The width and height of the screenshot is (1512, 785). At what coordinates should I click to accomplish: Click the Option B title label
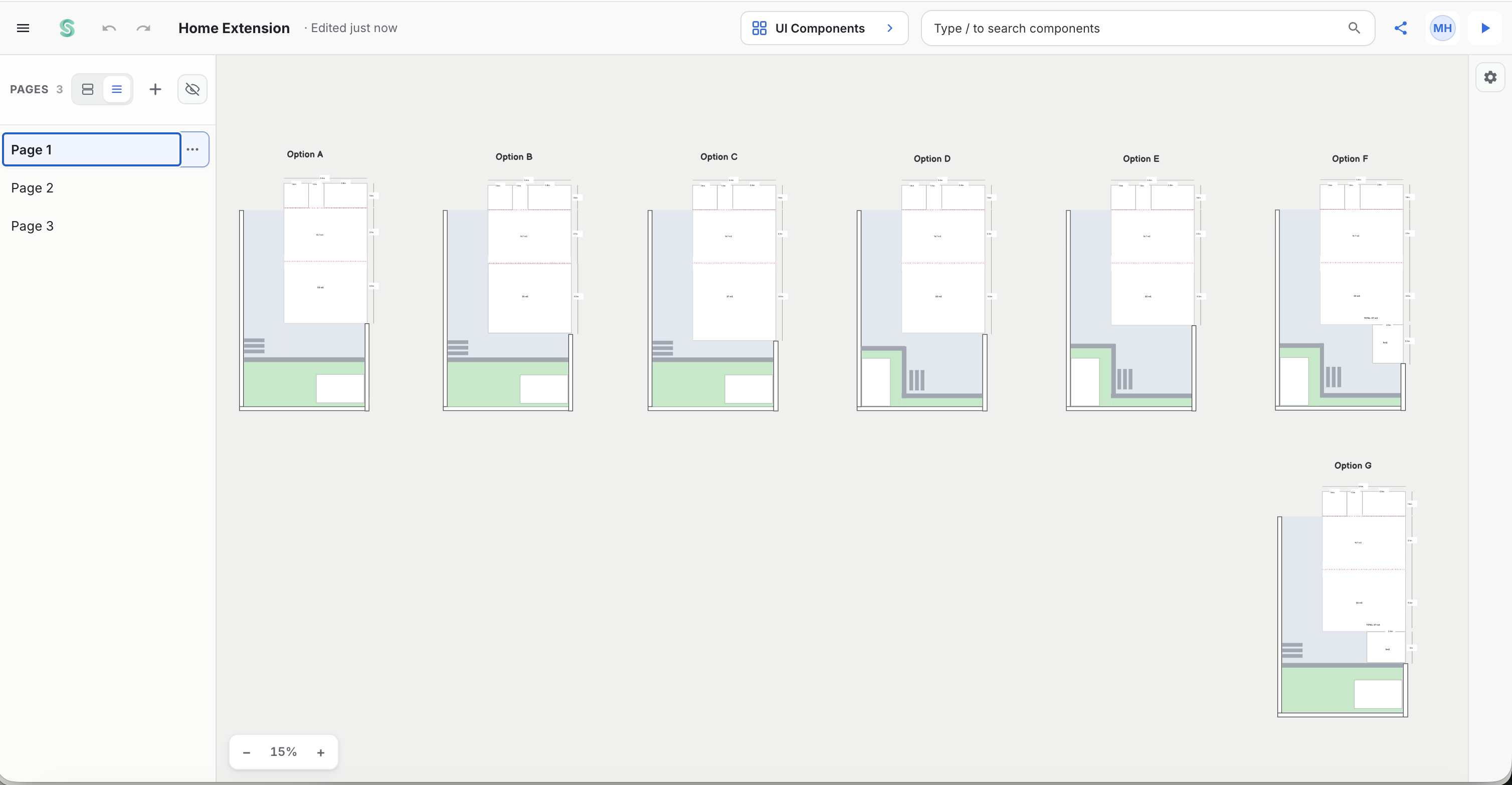(x=513, y=156)
